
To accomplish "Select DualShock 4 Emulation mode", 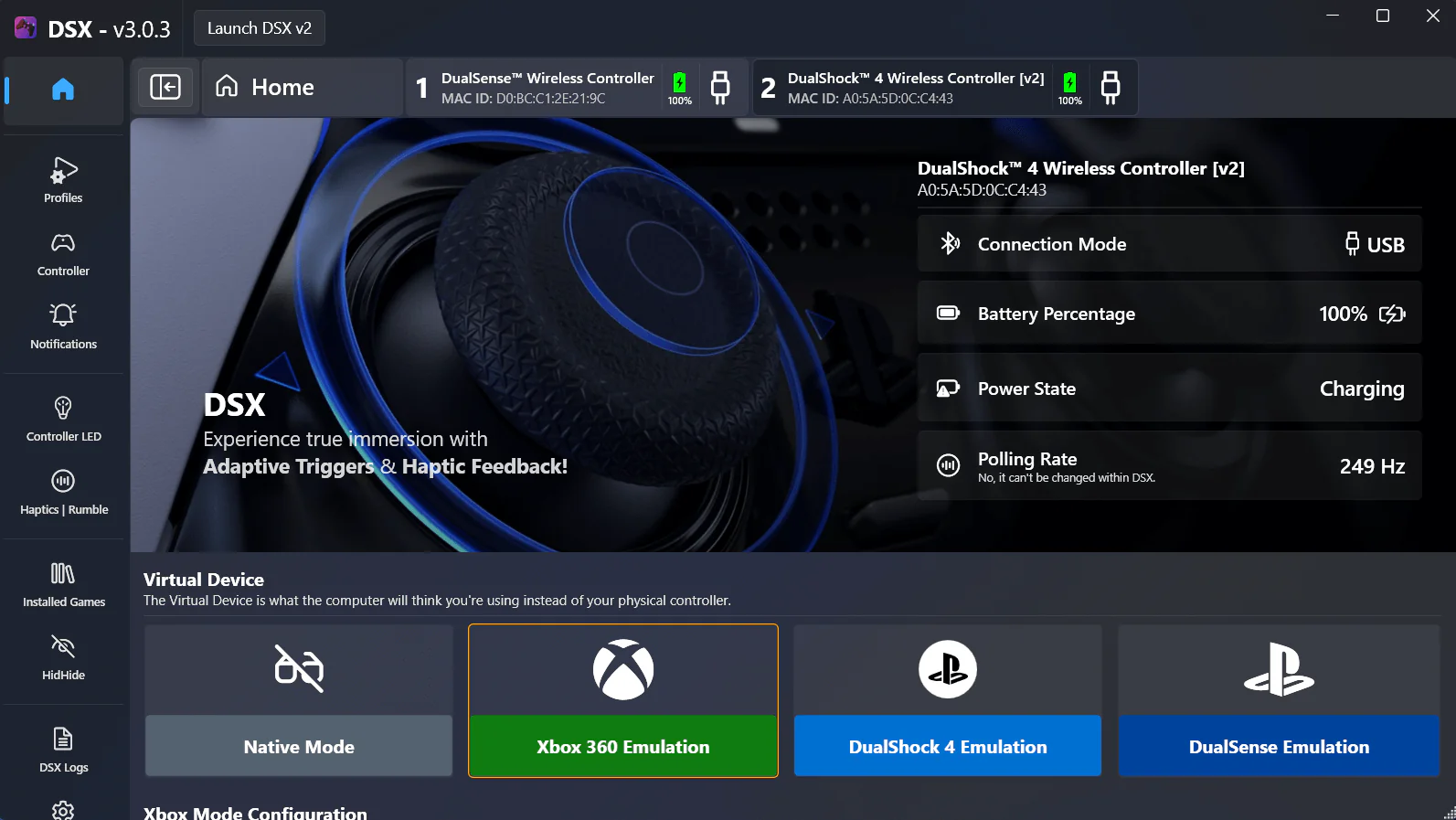I will 948,701.
